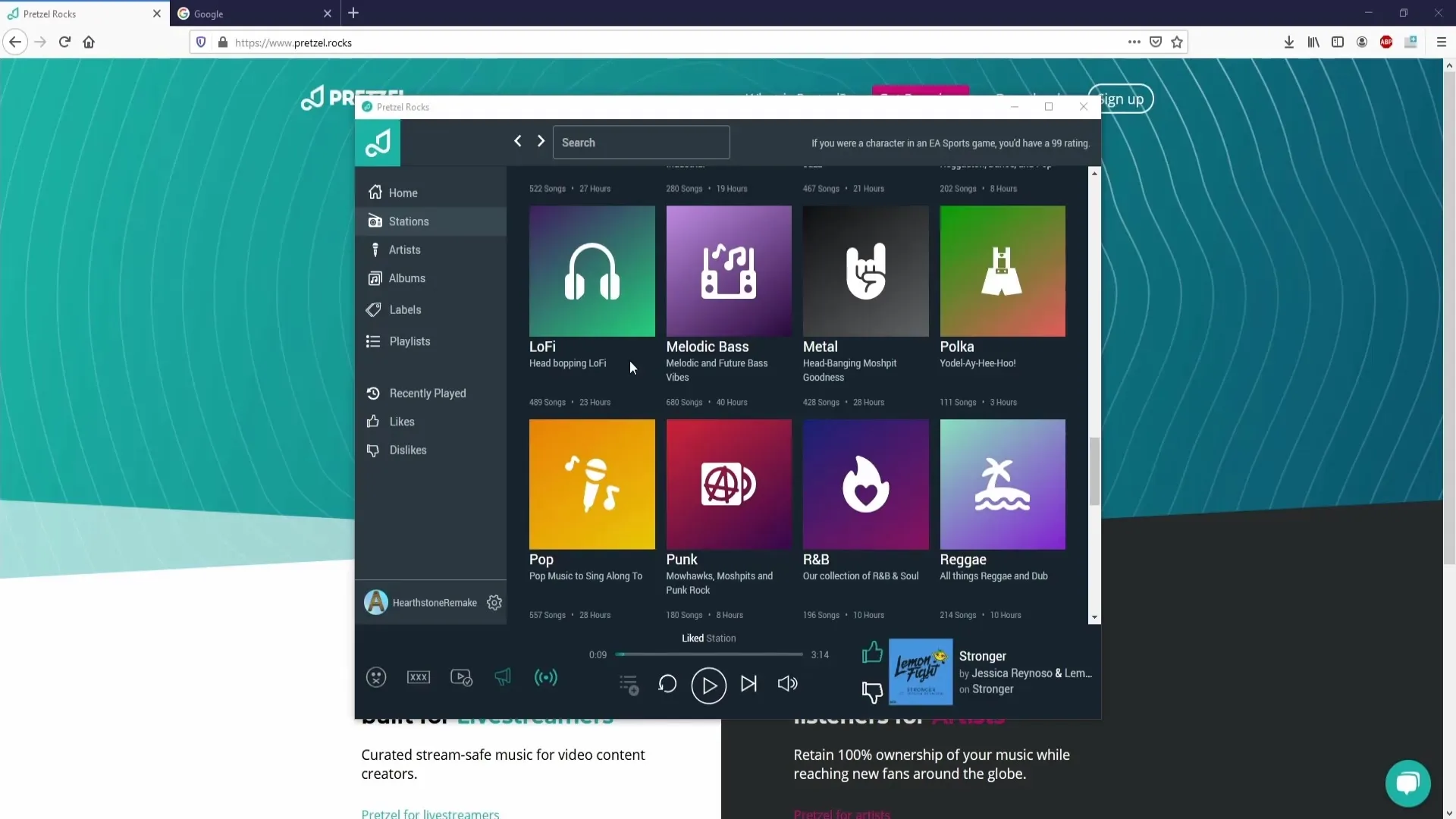1456x819 pixels.
Task: Open the Polka station tile
Action: point(1003,271)
